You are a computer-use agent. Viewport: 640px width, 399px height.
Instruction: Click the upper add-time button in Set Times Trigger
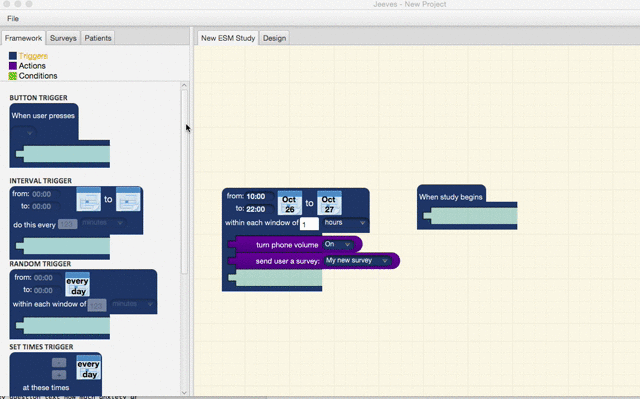59,362
